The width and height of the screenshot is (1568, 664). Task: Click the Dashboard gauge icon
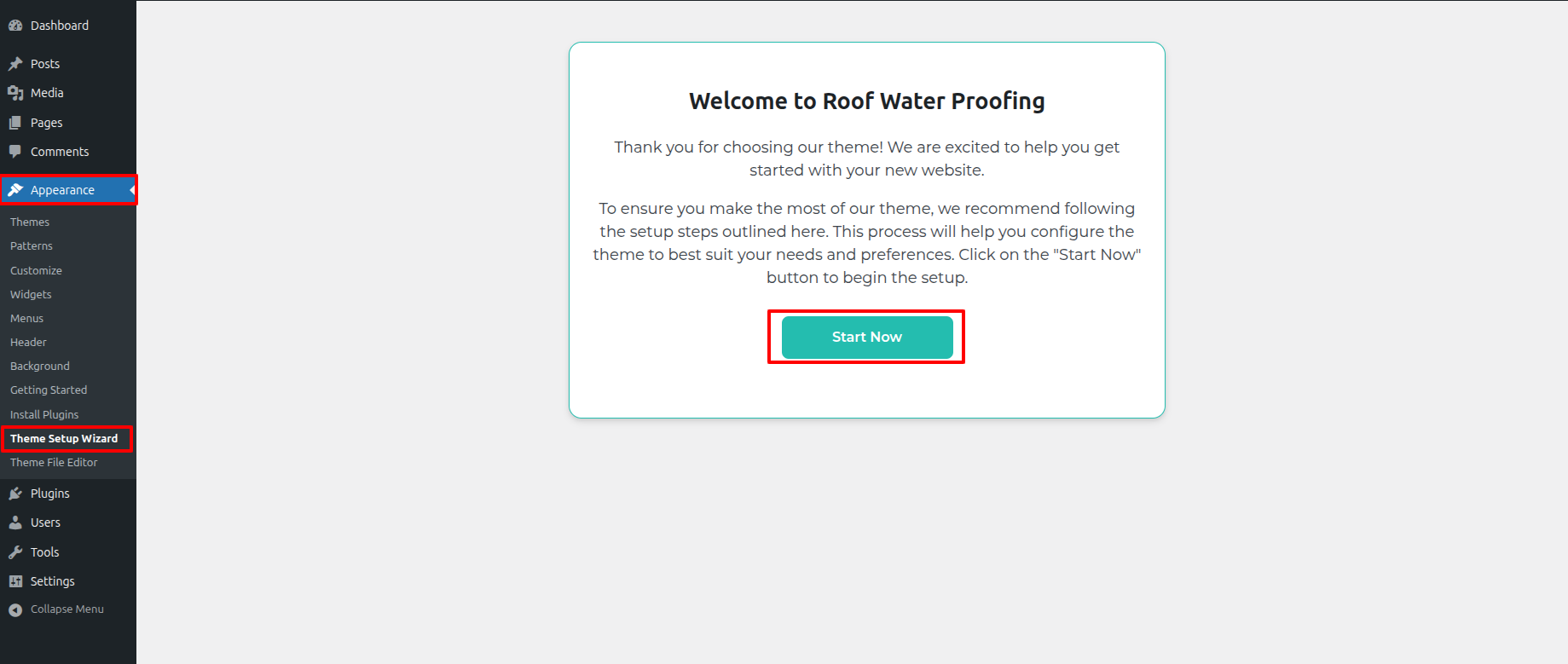(15, 26)
